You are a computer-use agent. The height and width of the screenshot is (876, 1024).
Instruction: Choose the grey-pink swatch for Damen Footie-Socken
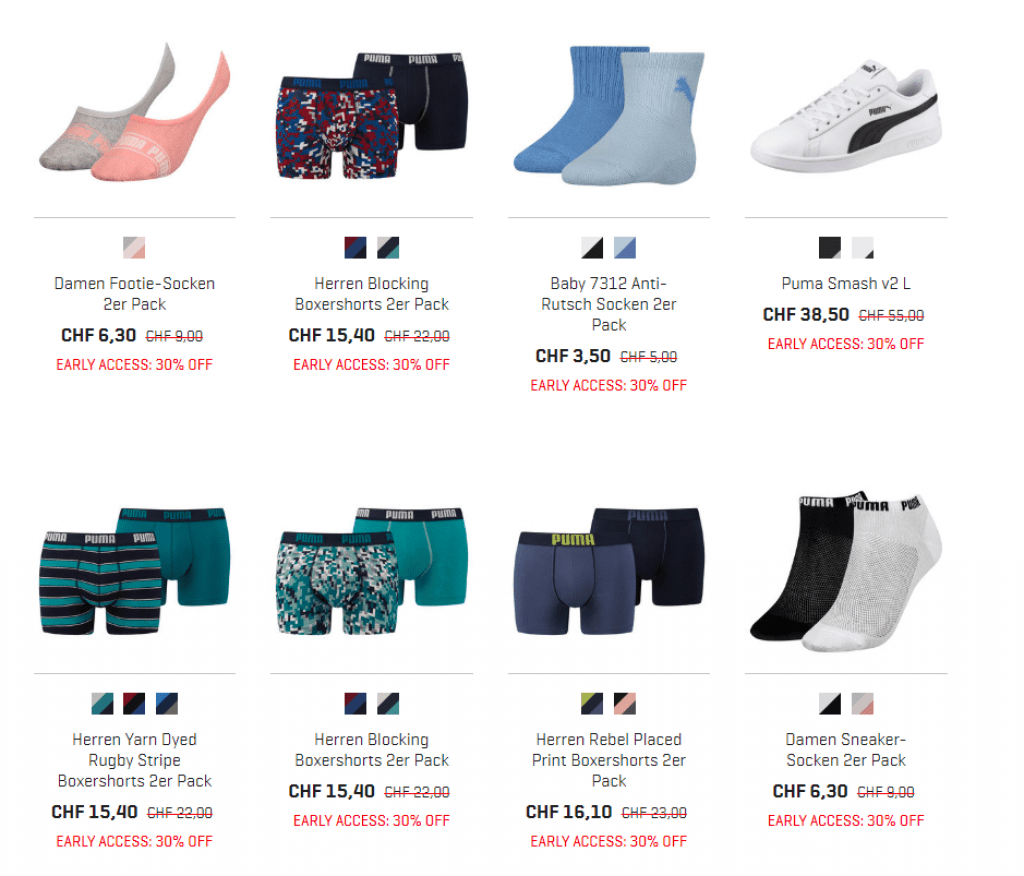134,248
